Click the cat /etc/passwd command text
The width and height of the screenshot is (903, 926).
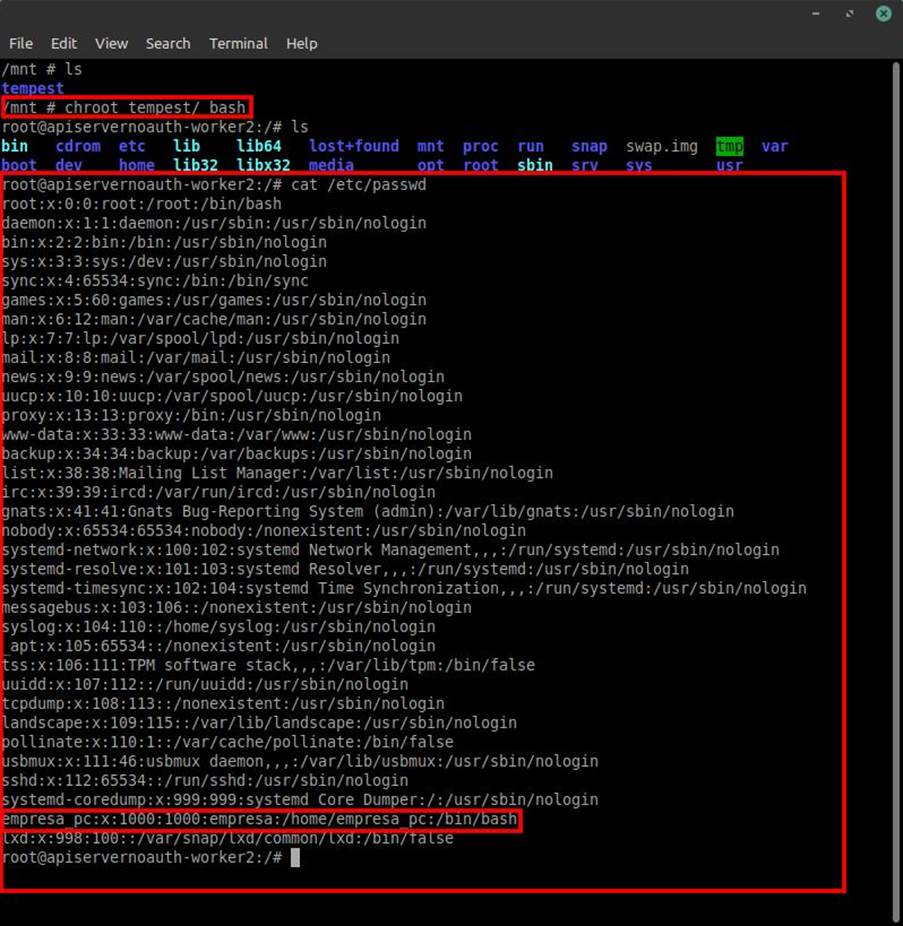coord(345,185)
